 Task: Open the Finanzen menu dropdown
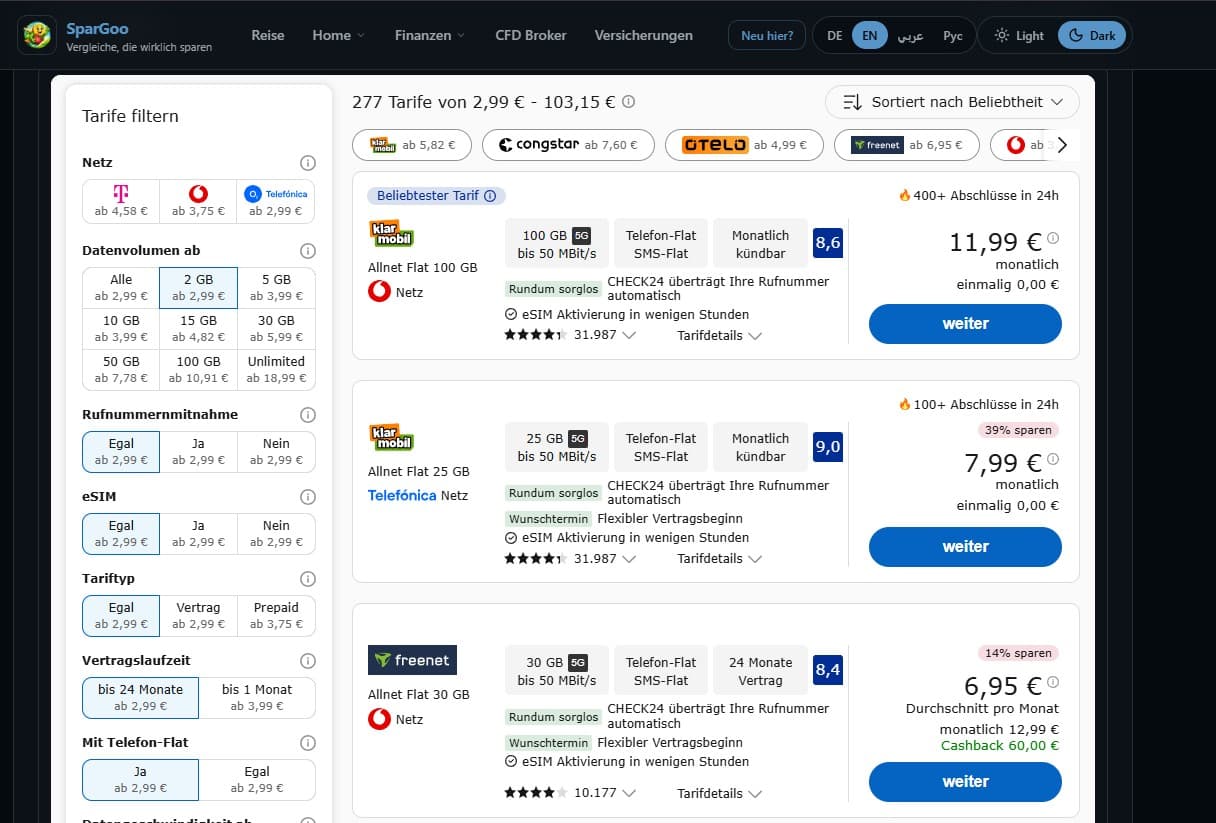tap(430, 35)
